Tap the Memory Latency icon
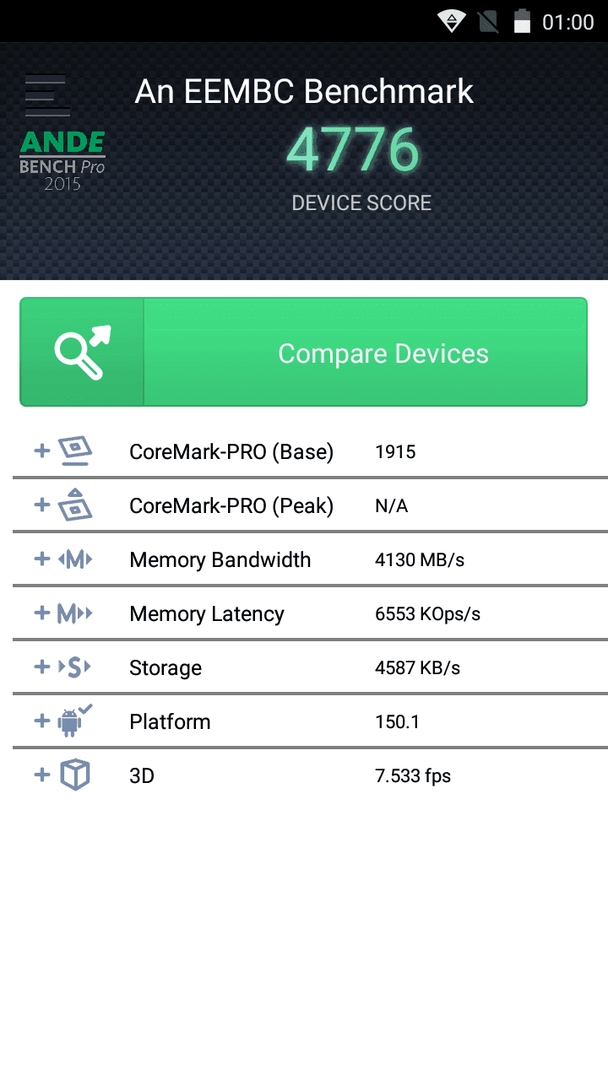This screenshot has width=608, height=1080. [74, 613]
